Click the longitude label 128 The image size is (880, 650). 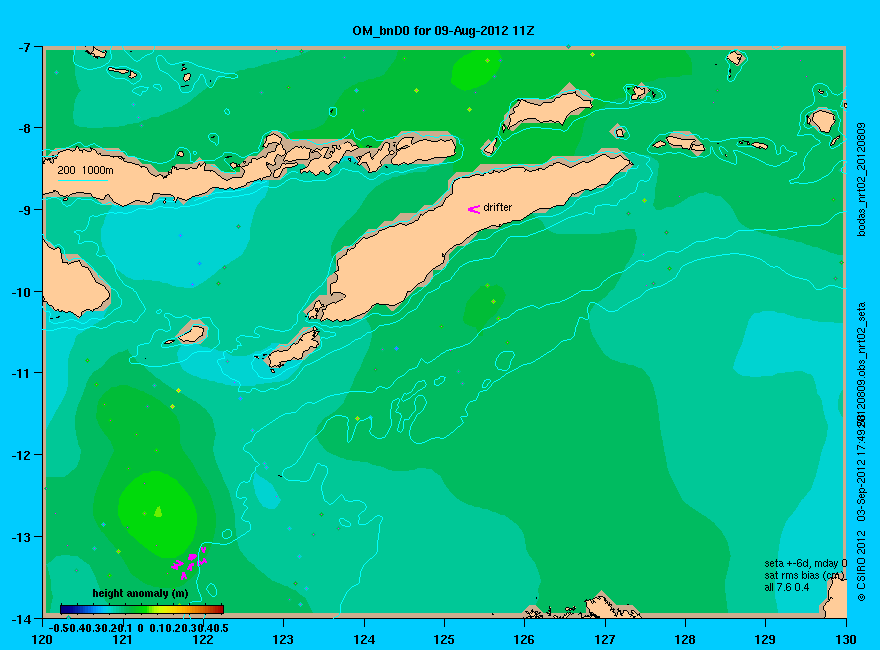point(685,639)
